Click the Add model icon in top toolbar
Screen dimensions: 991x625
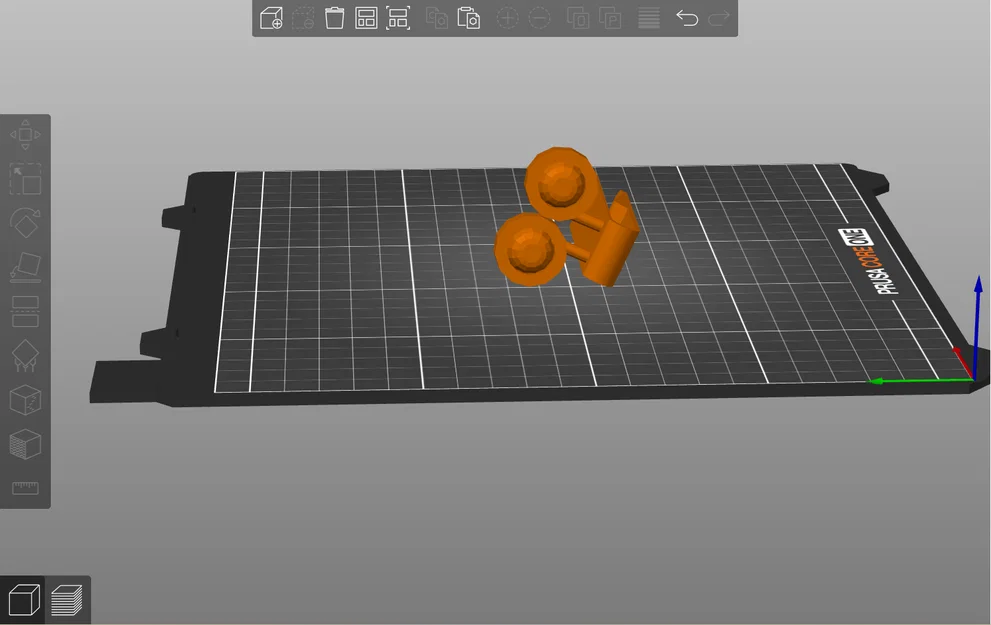271,18
